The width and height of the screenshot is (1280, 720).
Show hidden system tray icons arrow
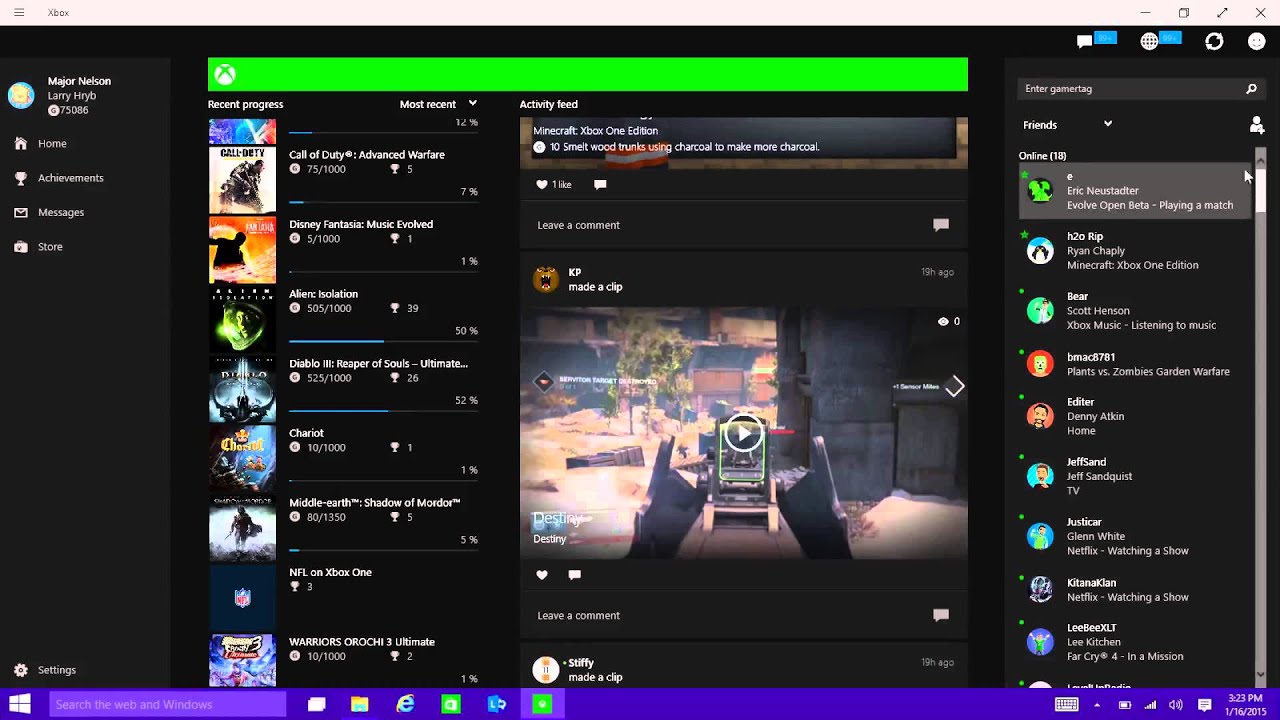pyautogui.click(x=1097, y=704)
